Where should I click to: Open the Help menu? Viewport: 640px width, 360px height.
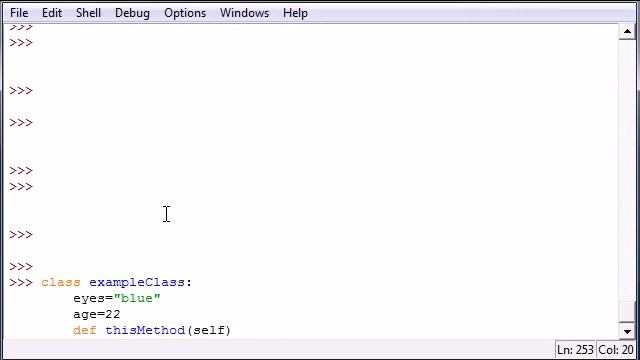(x=295, y=13)
